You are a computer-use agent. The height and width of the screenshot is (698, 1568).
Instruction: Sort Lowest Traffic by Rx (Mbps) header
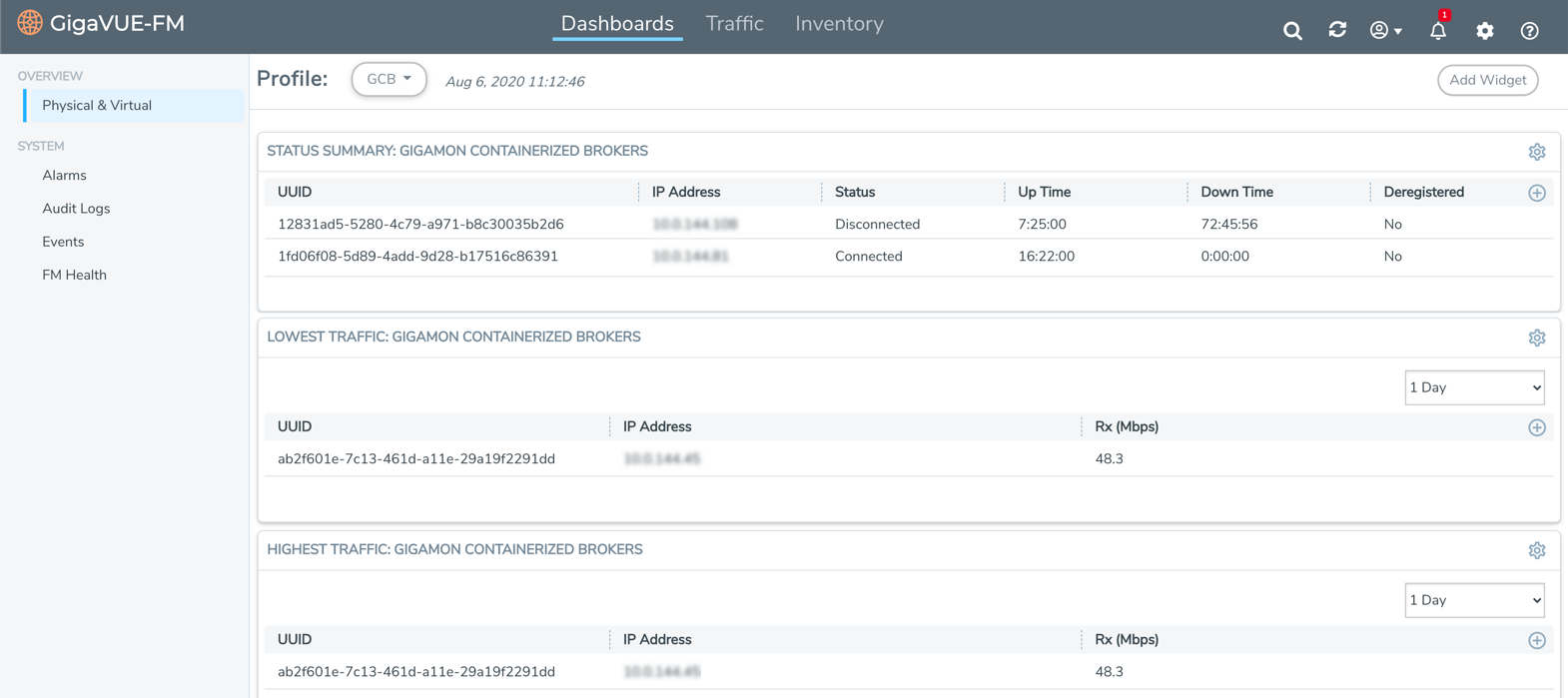point(1127,426)
